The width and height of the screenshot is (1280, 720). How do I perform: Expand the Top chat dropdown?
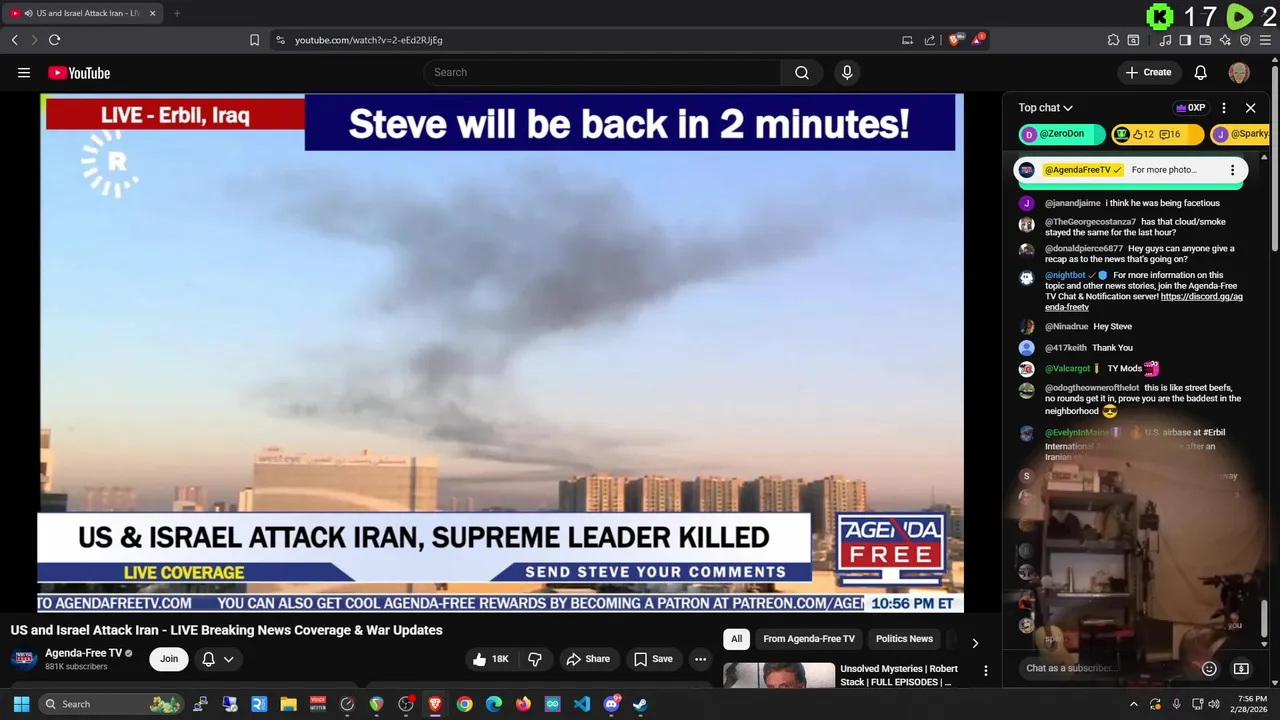click(1046, 108)
